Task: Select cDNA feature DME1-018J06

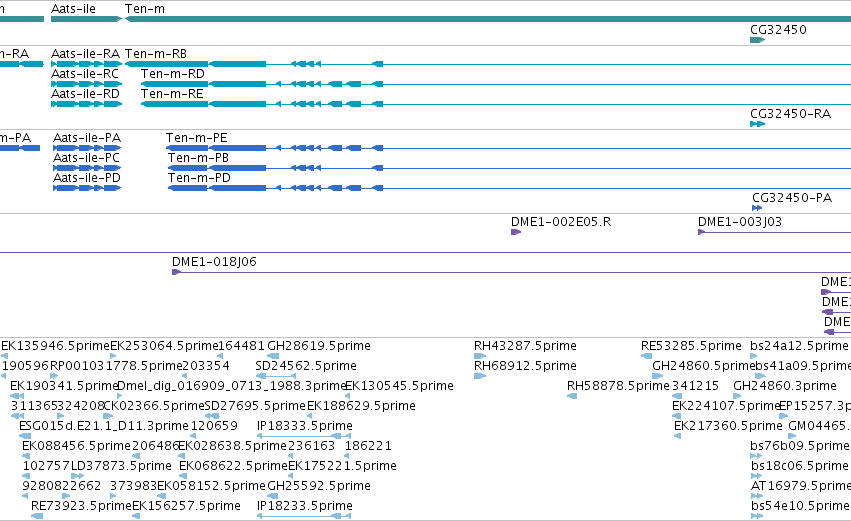Action: tap(214, 262)
